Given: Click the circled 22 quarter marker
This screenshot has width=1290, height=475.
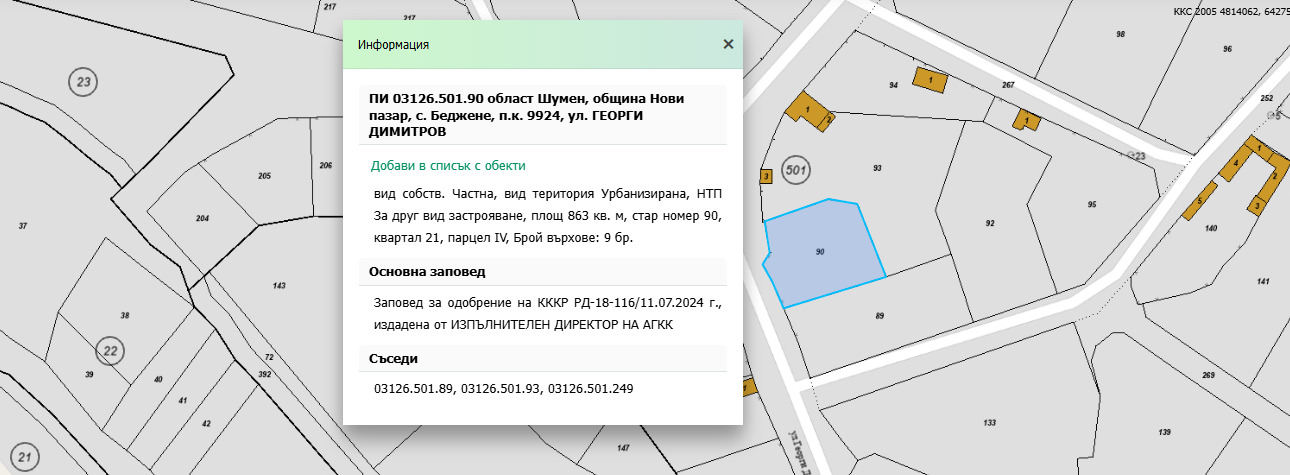Looking at the screenshot, I should pos(110,350).
